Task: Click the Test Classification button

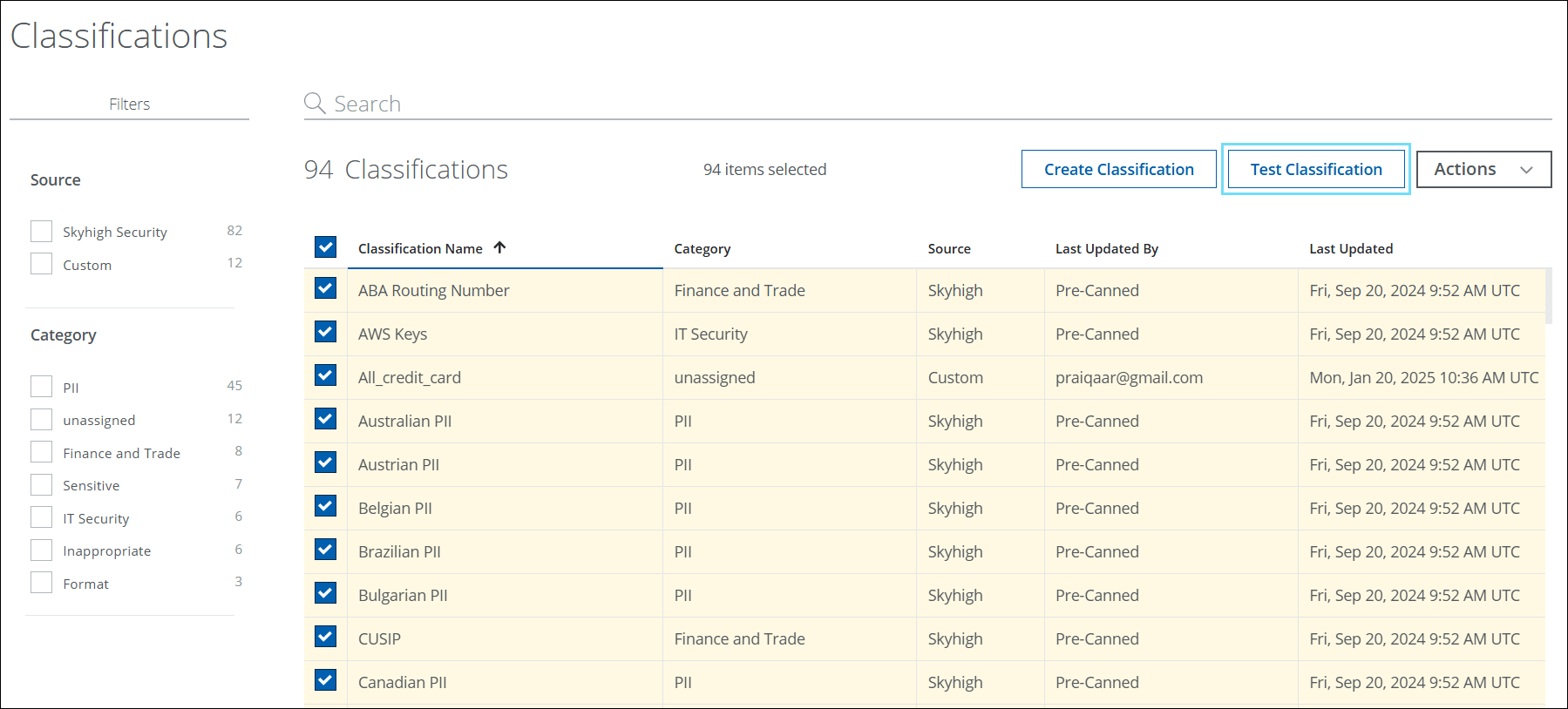Action: [x=1315, y=170]
